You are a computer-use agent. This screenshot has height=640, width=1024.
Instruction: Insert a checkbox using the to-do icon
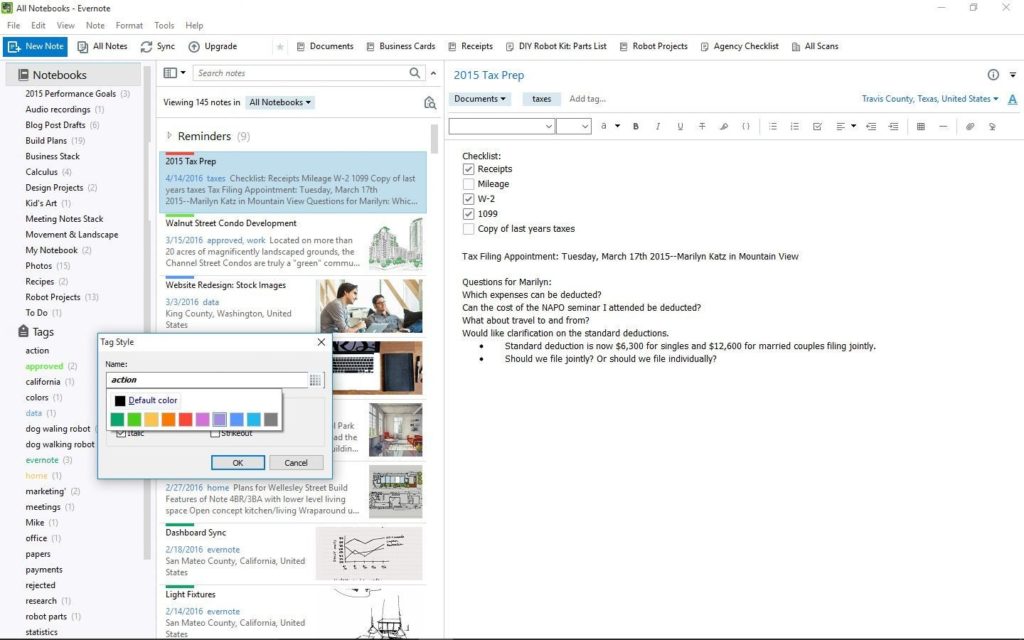tap(817, 126)
